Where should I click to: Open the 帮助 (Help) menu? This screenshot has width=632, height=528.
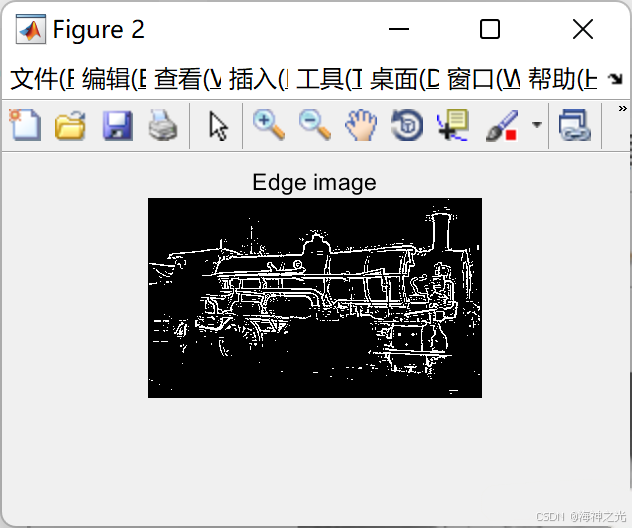(563, 79)
